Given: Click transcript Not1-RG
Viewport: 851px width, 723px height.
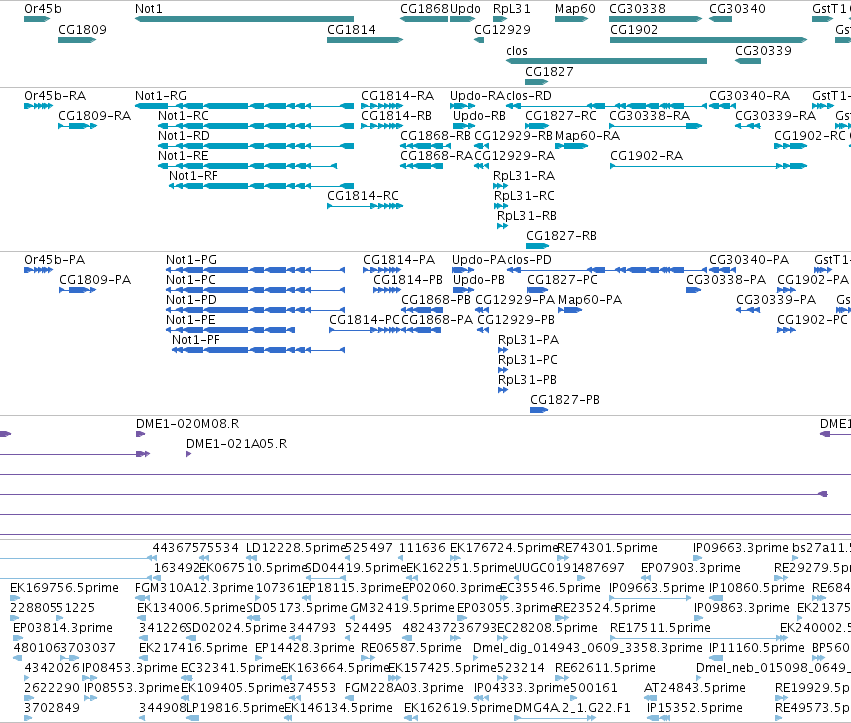Looking at the screenshot, I should (x=161, y=96).
